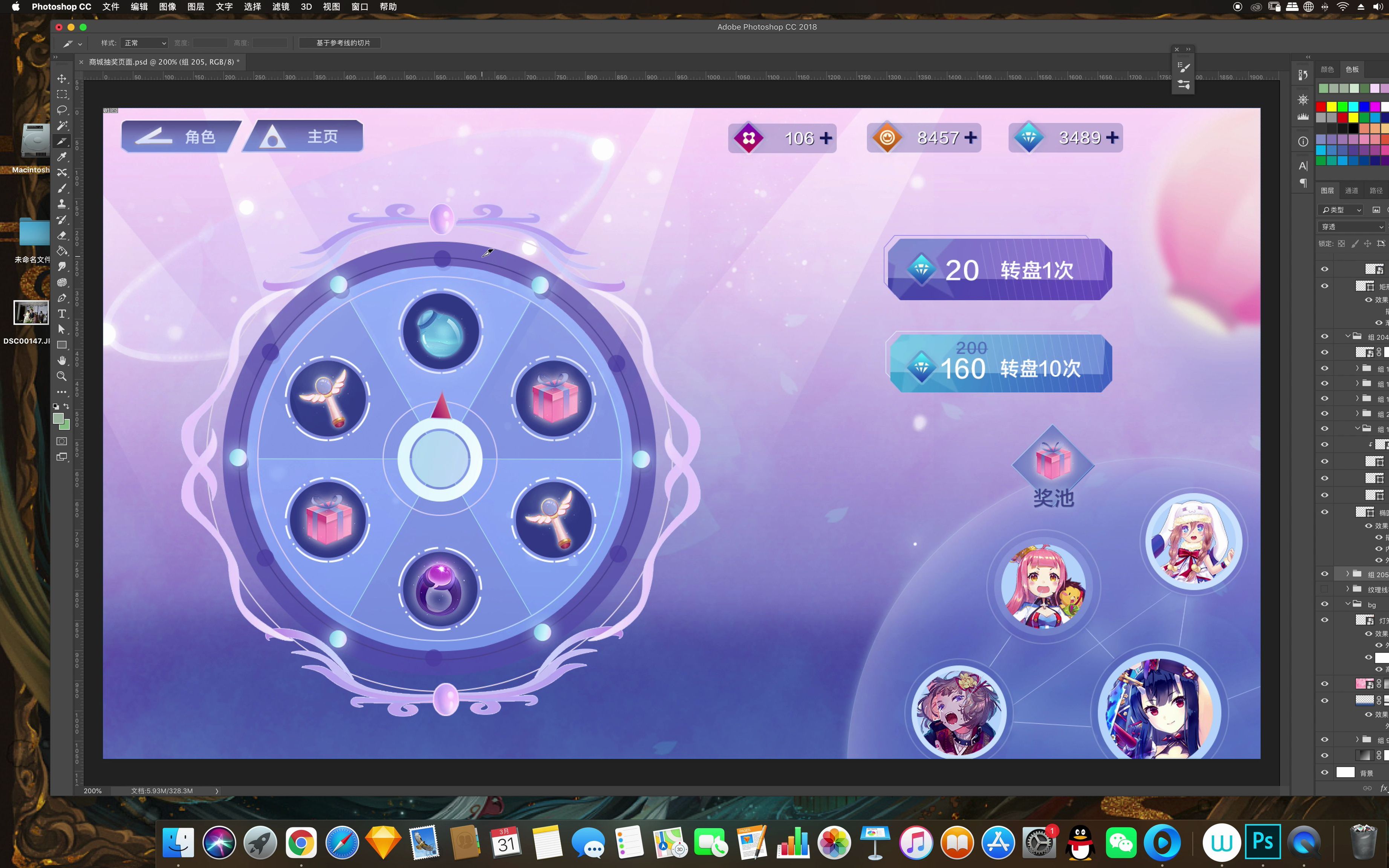The height and width of the screenshot is (868, 1389).
Task: Select the Horizontal Type tool
Action: (62, 313)
